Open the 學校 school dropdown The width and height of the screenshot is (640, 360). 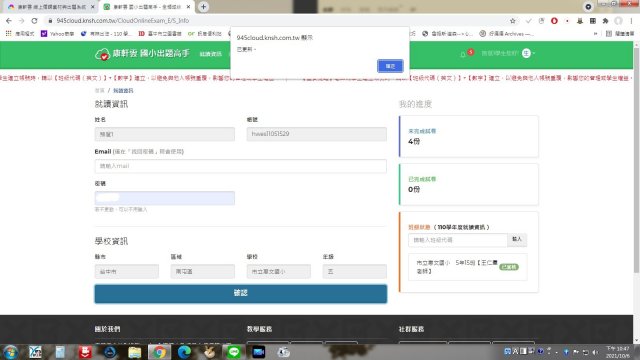pos(278,271)
